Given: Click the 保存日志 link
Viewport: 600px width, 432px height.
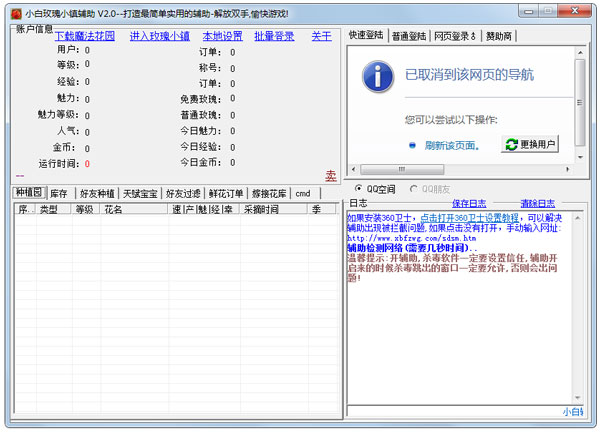Looking at the screenshot, I should [469, 203].
